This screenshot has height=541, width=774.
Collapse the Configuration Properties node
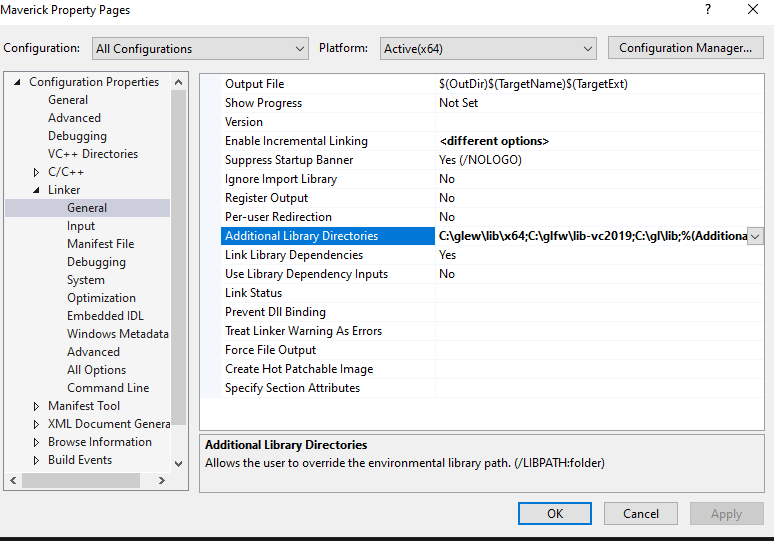point(17,82)
